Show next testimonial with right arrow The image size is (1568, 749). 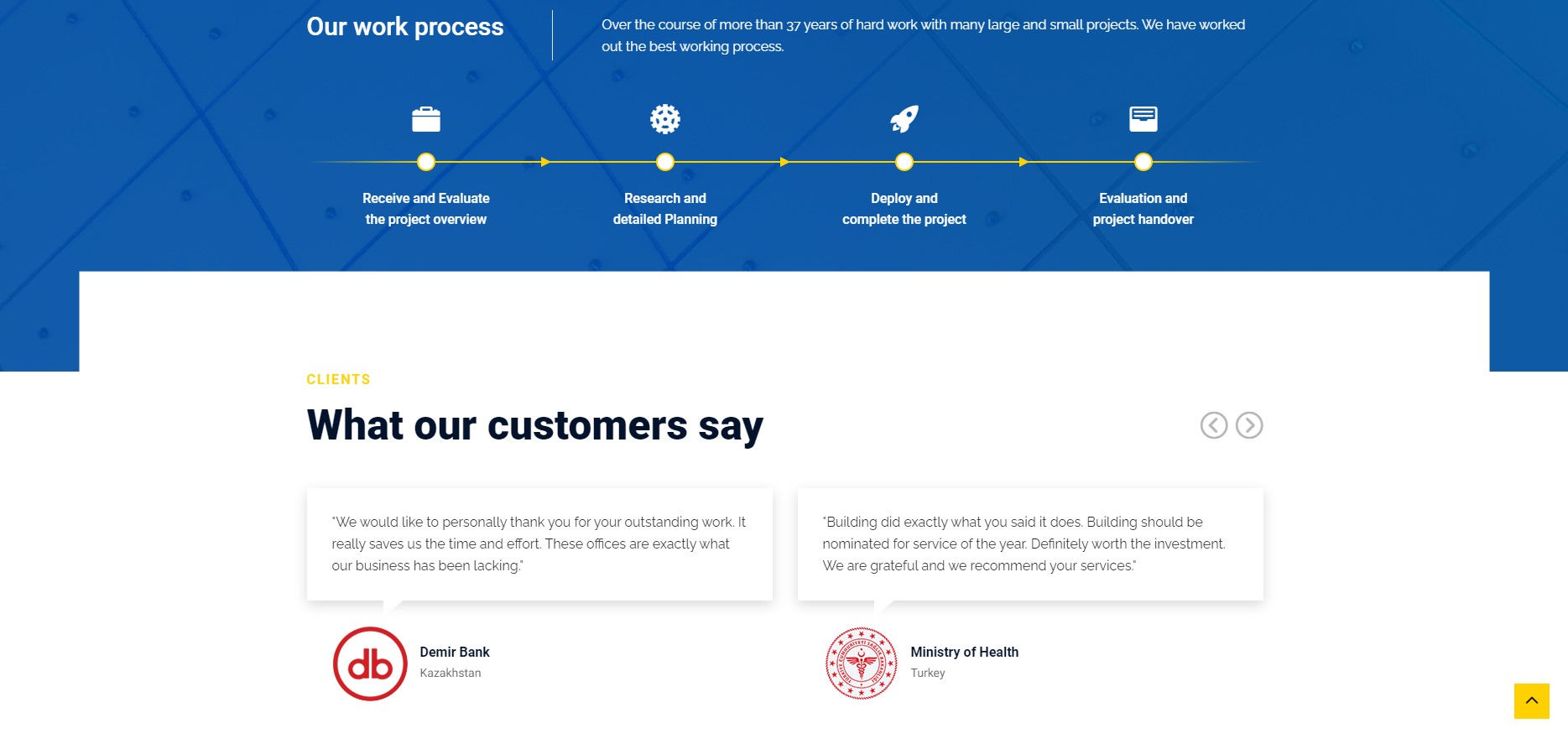coord(1249,425)
